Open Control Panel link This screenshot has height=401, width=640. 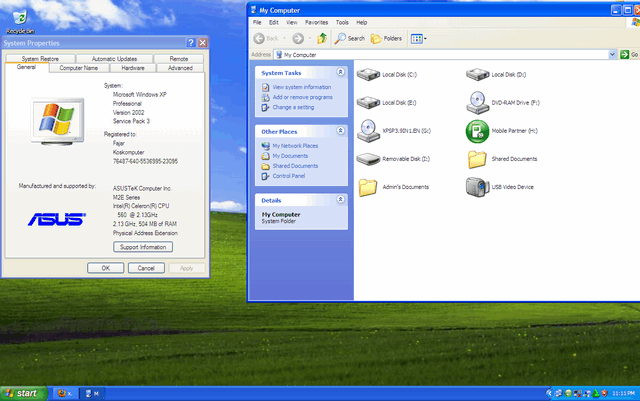pos(289,176)
